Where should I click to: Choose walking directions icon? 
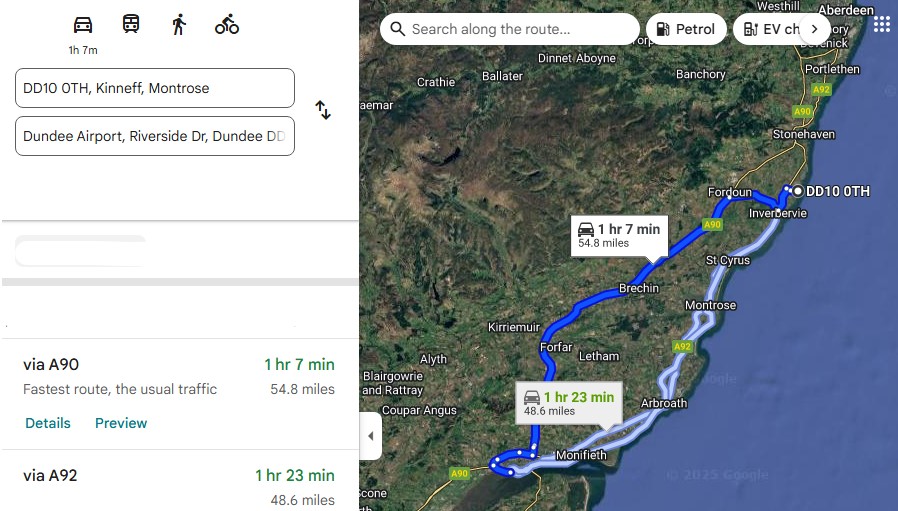coord(179,24)
